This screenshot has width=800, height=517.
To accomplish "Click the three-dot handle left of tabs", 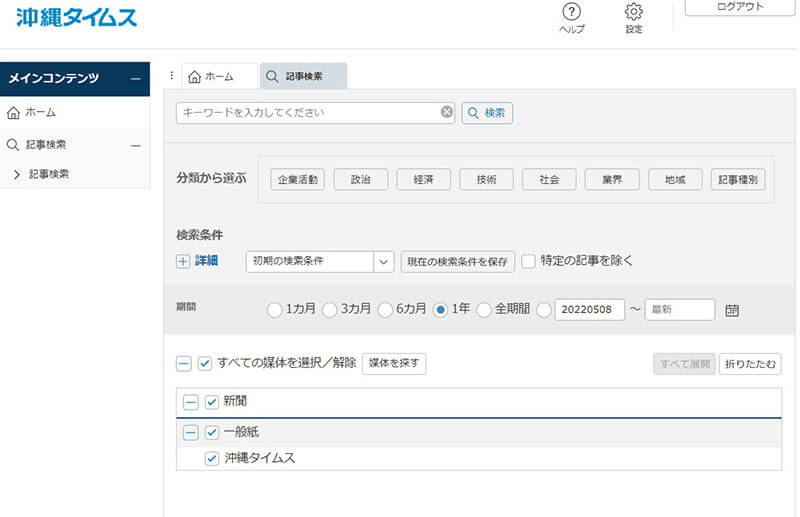I will point(172,76).
